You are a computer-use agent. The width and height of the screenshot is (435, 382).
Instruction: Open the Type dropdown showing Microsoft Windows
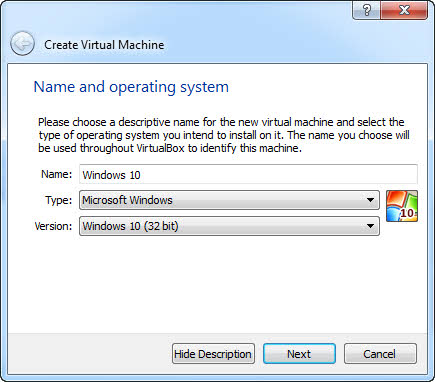(x=229, y=200)
